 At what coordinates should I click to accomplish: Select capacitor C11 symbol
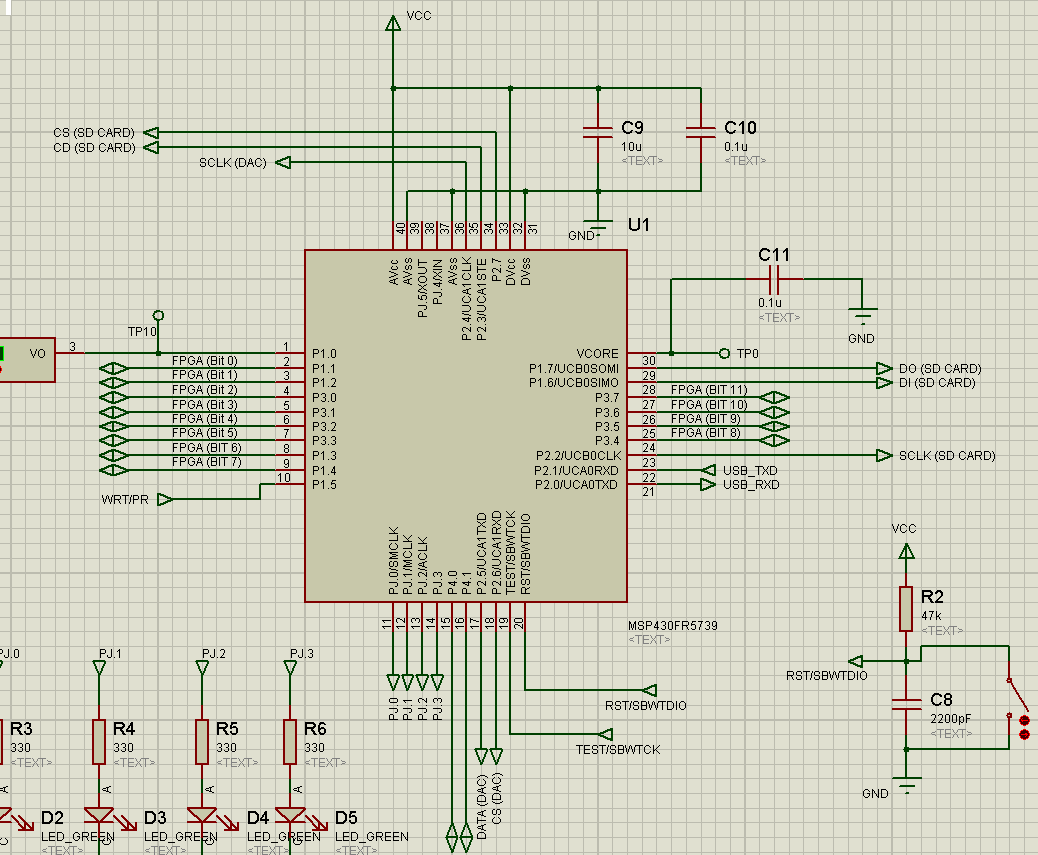point(775,279)
